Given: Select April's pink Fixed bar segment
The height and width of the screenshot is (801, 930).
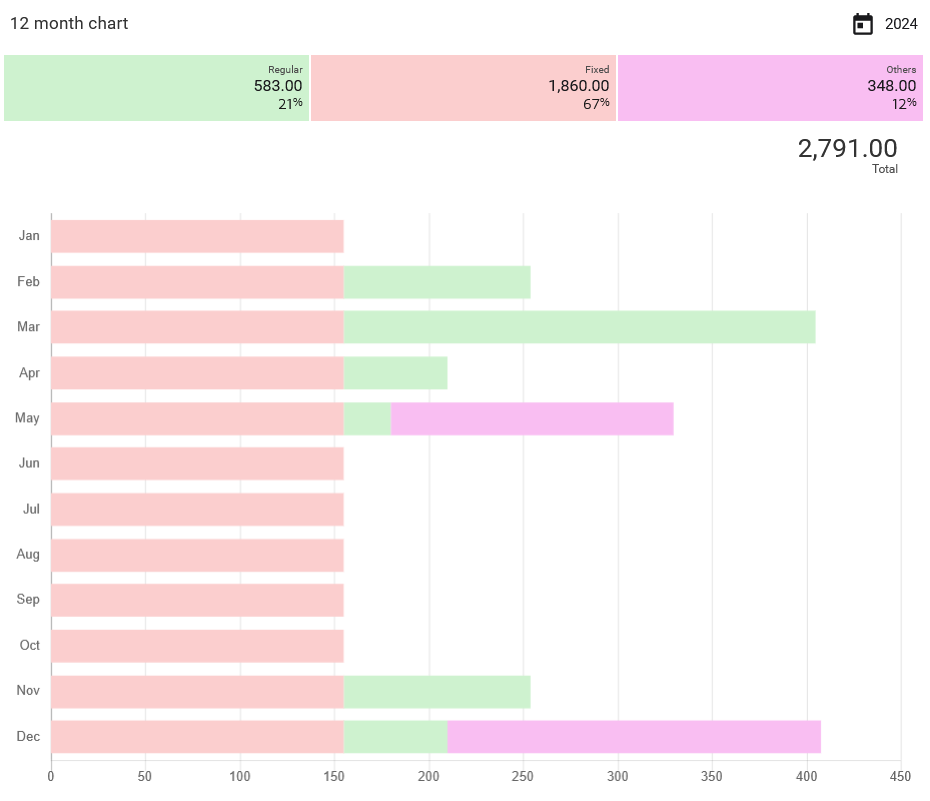Looking at the screenshot, I should coord(195,372).
